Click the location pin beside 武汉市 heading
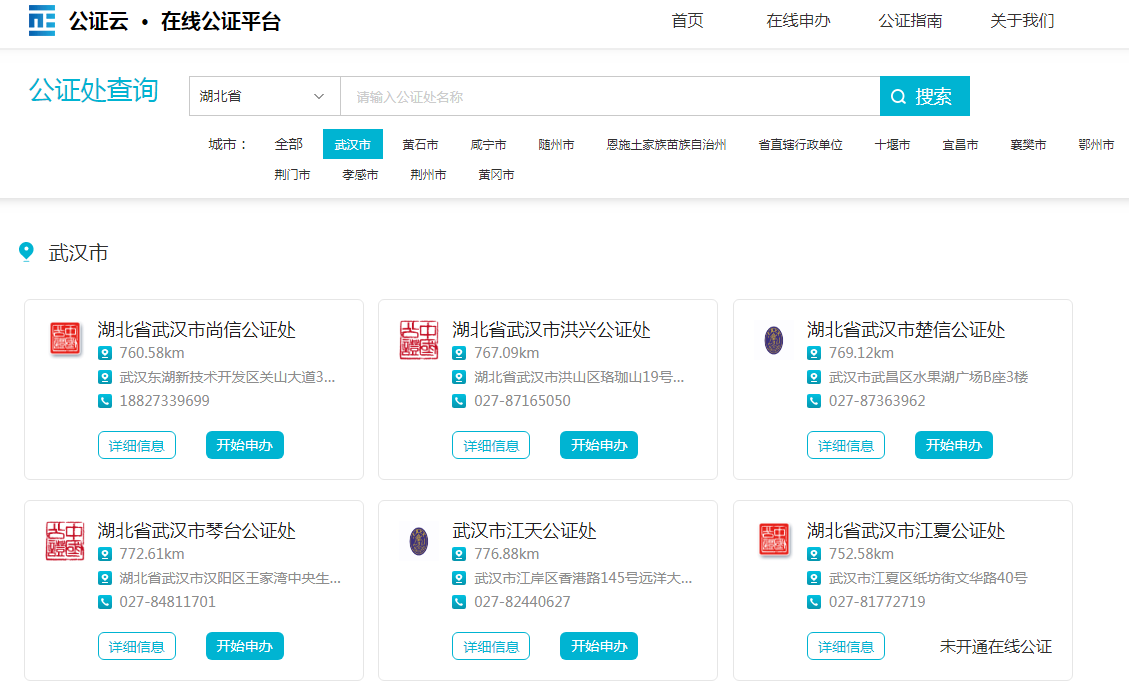This screenshot has height=694, width=1129. click(27, 252)
